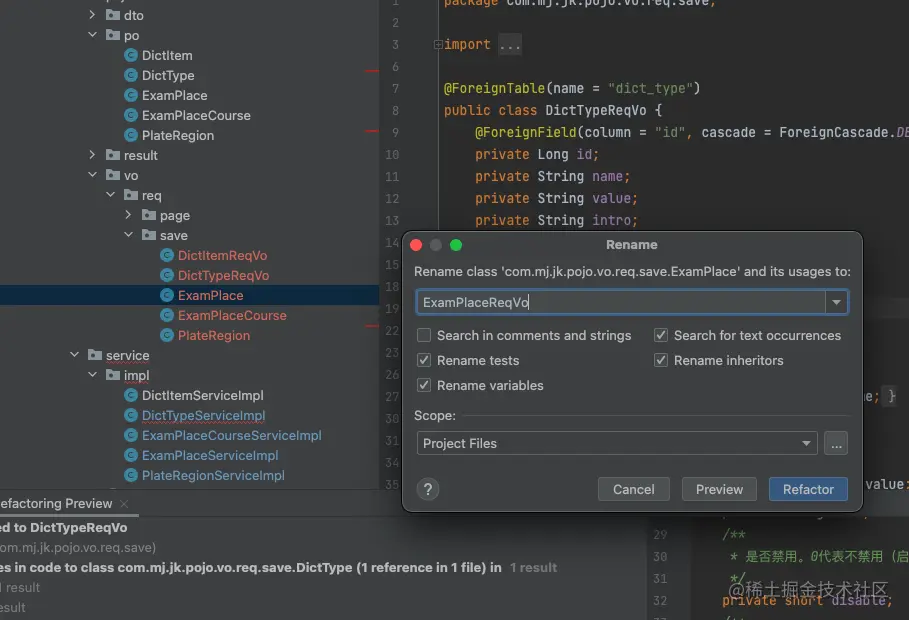Click the DictType class icon under po
Screen dimensions: 909x620
click(x=131, y=75)
